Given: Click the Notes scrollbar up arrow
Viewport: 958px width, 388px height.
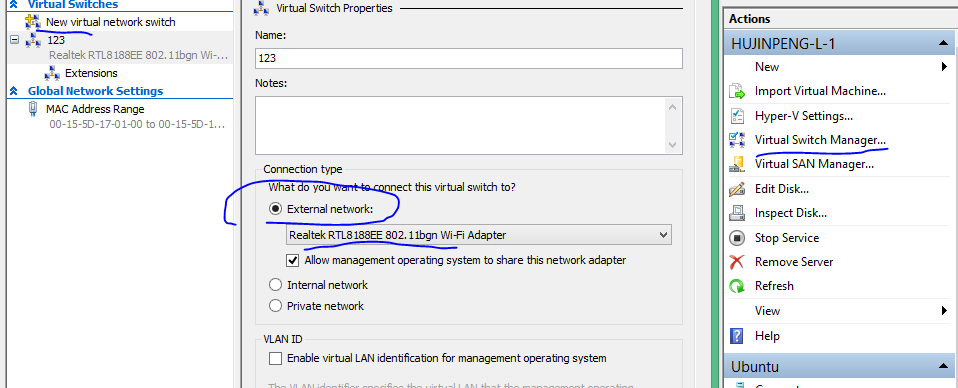Looking at the screenshot, I should tap(673, 108).
